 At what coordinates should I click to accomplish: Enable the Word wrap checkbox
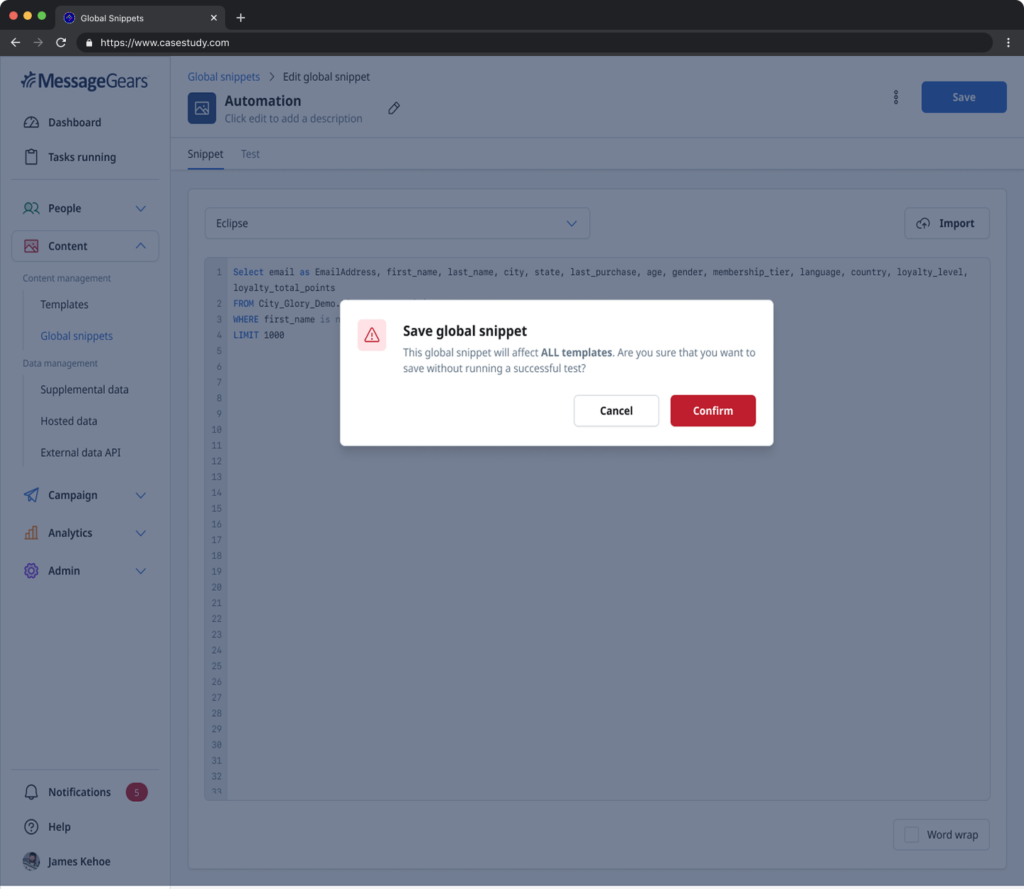coord(911,835)
